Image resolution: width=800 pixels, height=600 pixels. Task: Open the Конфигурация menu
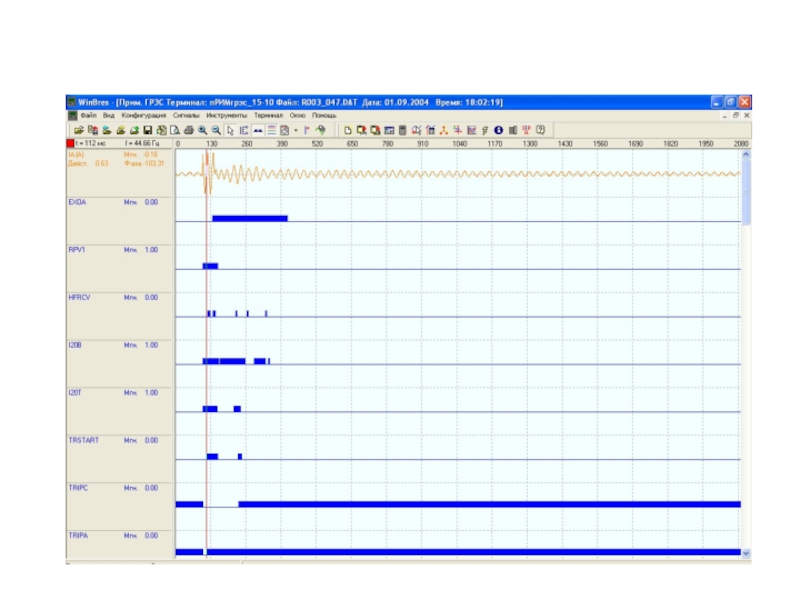point(143,116)
